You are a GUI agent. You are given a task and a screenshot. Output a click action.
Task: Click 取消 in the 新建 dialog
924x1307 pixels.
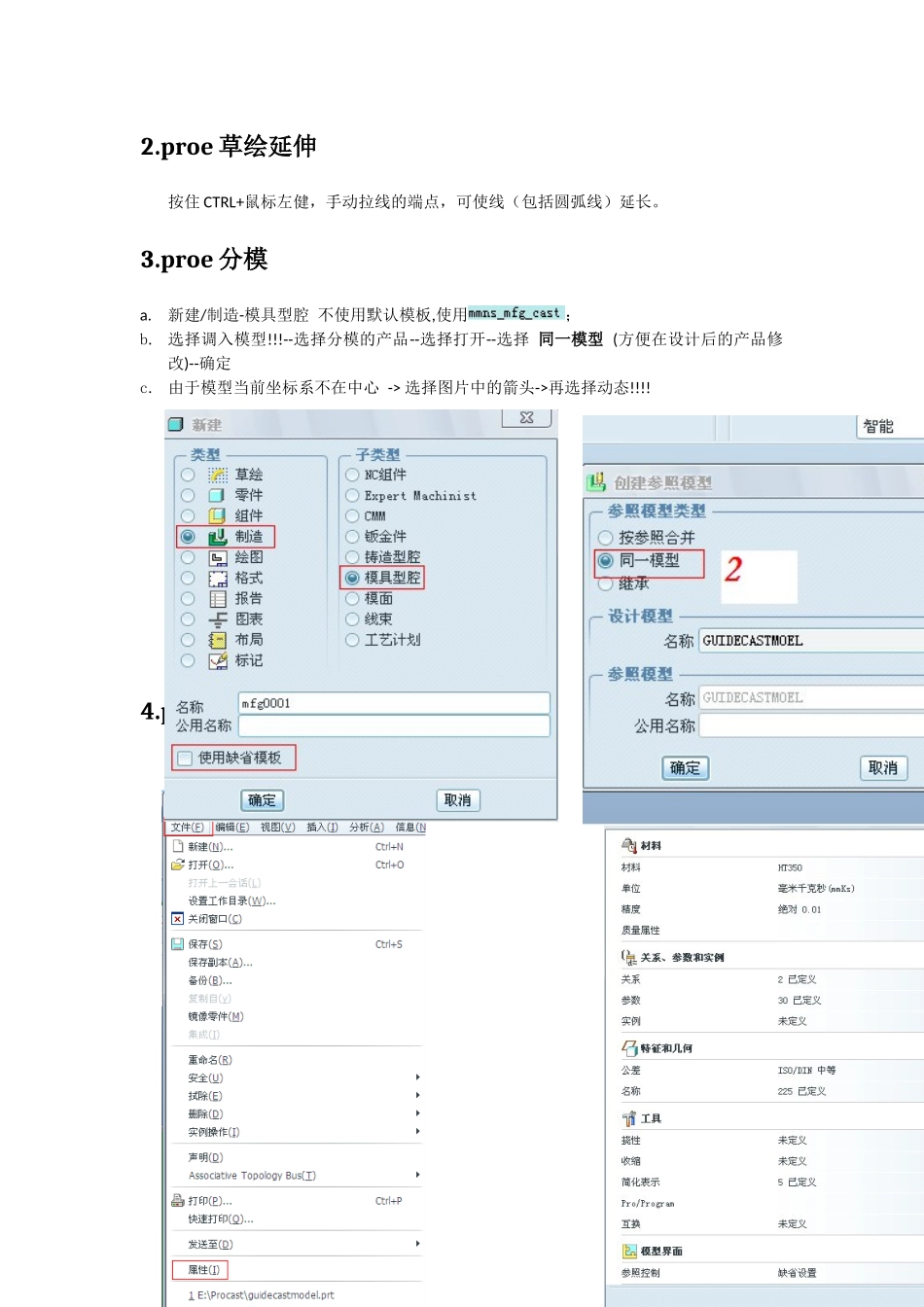pos(458,800)
